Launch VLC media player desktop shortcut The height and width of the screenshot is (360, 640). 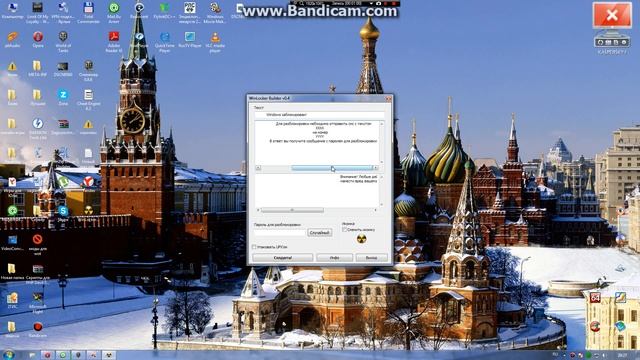pyautogui.click(x=215, y=42)
